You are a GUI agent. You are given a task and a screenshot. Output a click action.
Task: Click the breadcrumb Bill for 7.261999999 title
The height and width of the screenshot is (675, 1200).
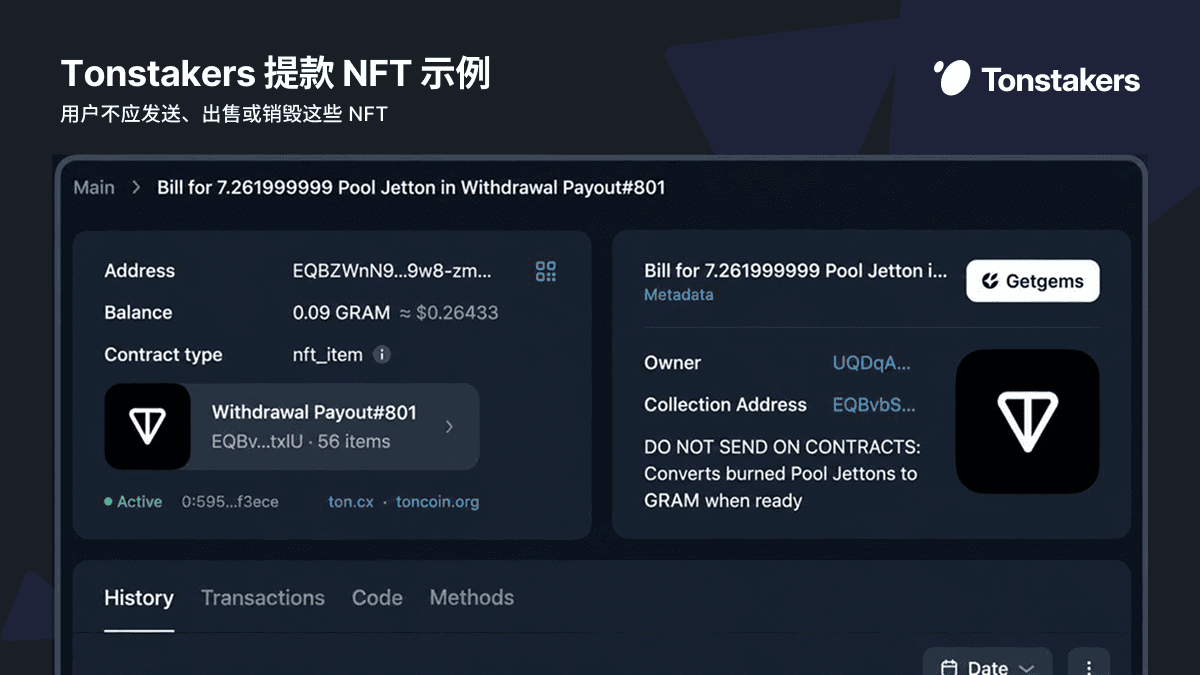(411, 187)
